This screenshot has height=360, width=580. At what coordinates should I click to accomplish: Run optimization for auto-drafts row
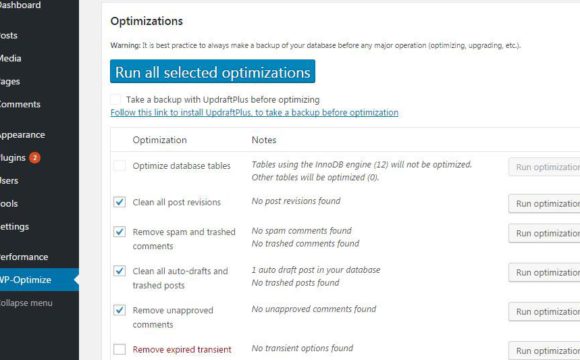544,272
